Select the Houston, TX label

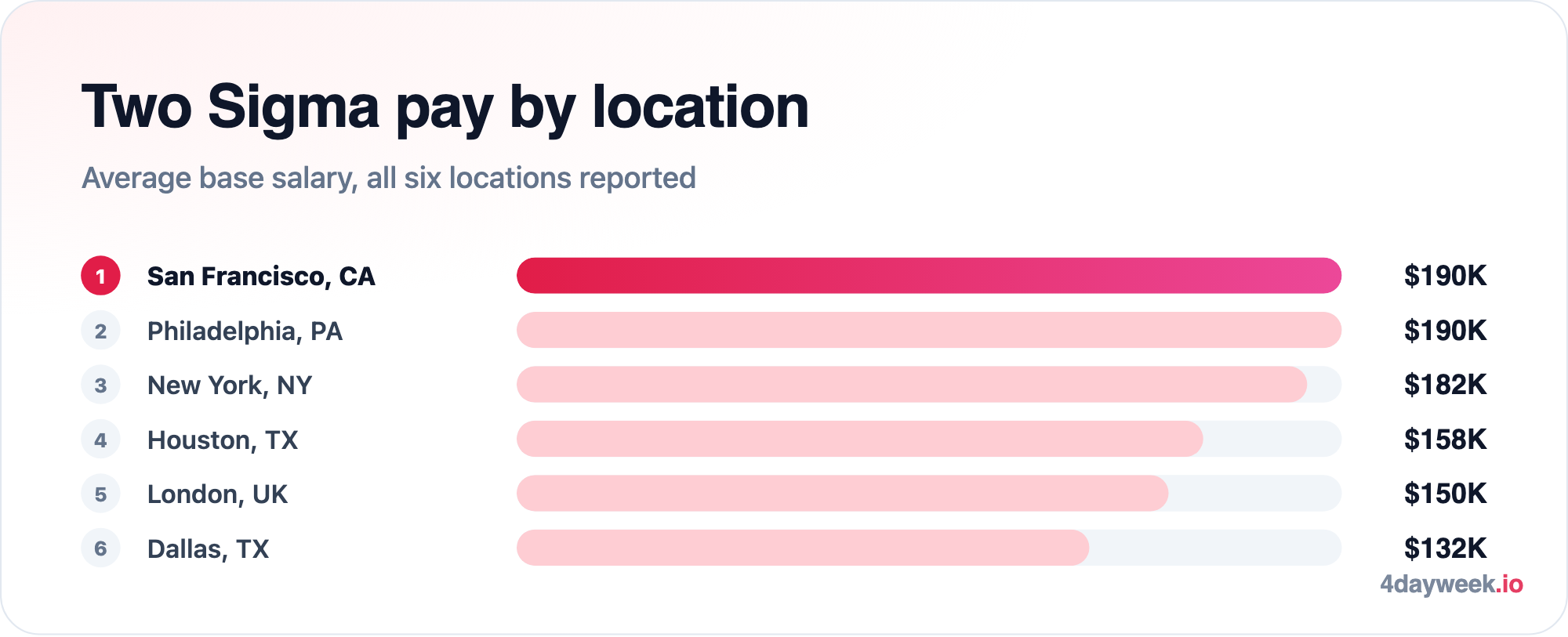coord(223,440)
